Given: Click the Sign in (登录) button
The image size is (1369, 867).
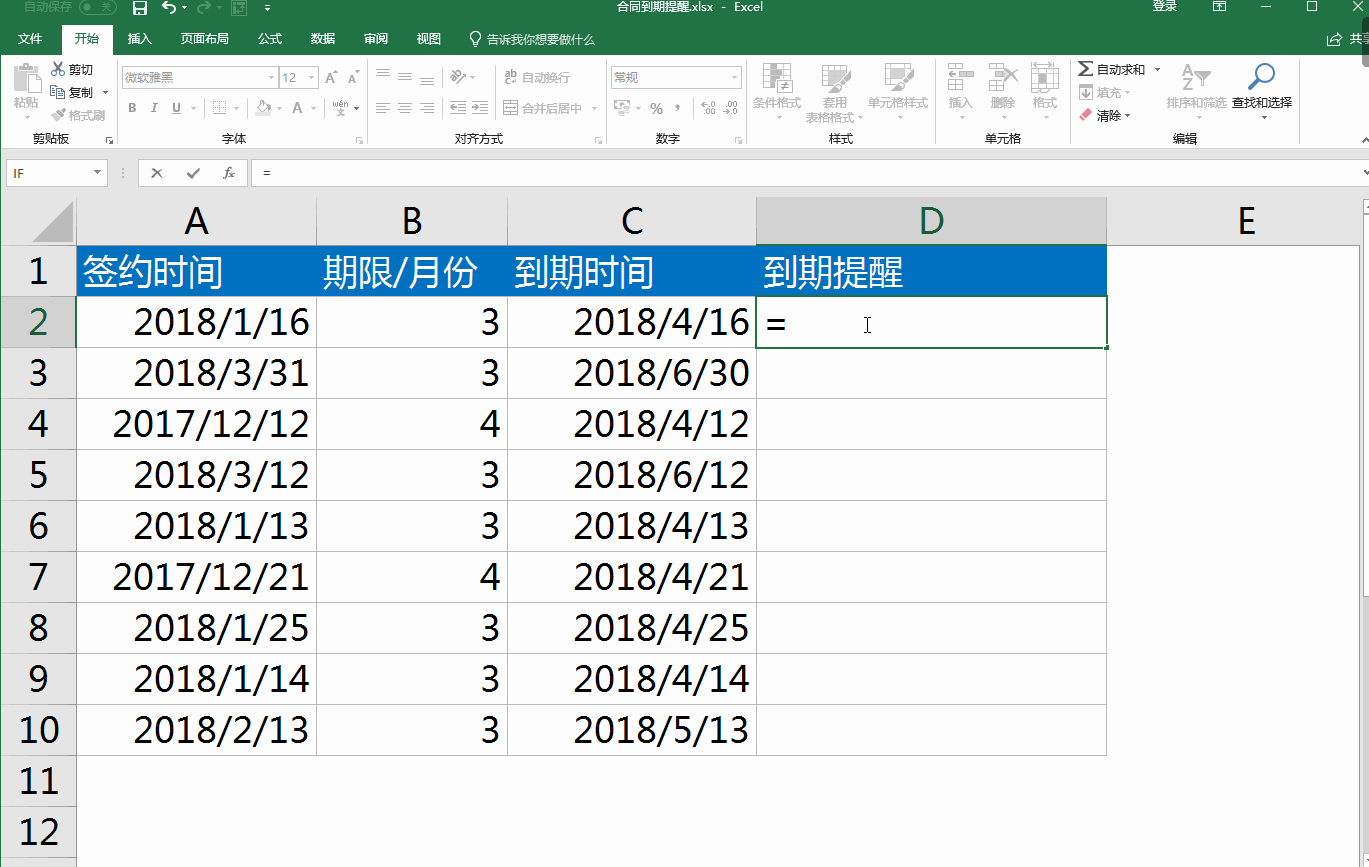Looking at the screenshot, I should pyautogui.click(x=1165, y=7).
